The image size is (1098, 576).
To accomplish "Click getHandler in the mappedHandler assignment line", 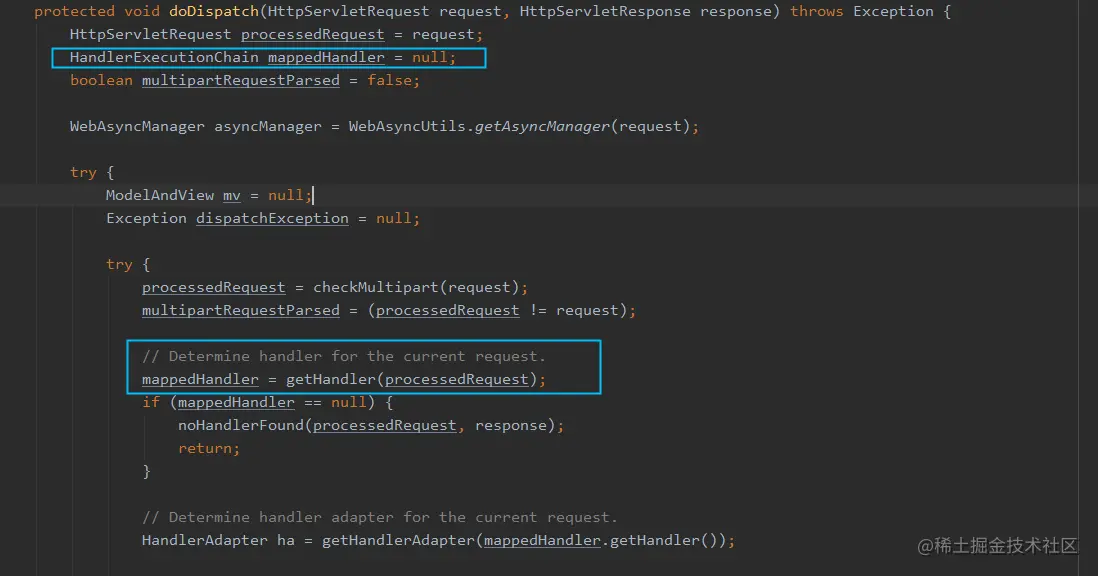I will point(331,379).
